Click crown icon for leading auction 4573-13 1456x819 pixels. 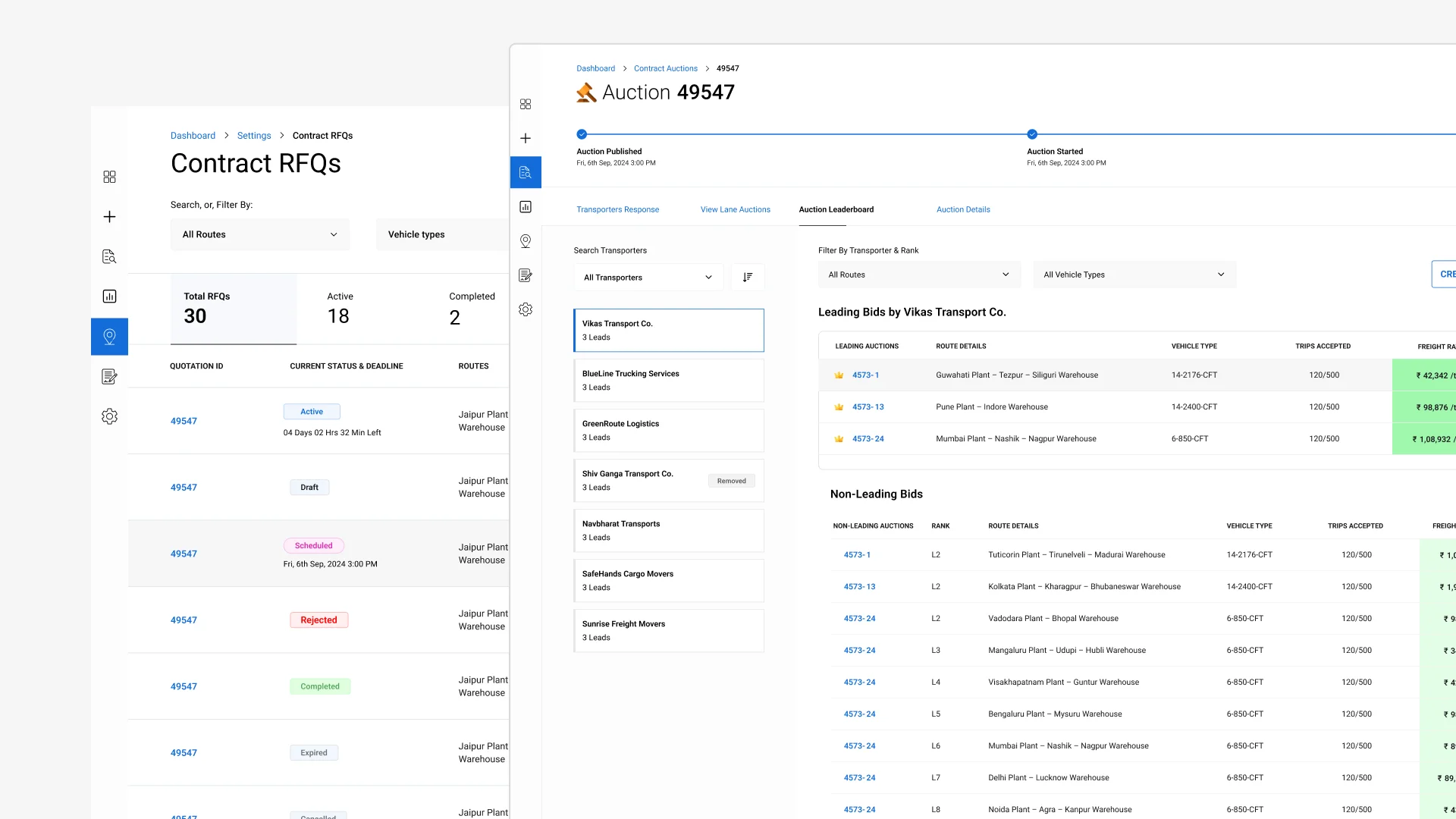pos(839,407)
